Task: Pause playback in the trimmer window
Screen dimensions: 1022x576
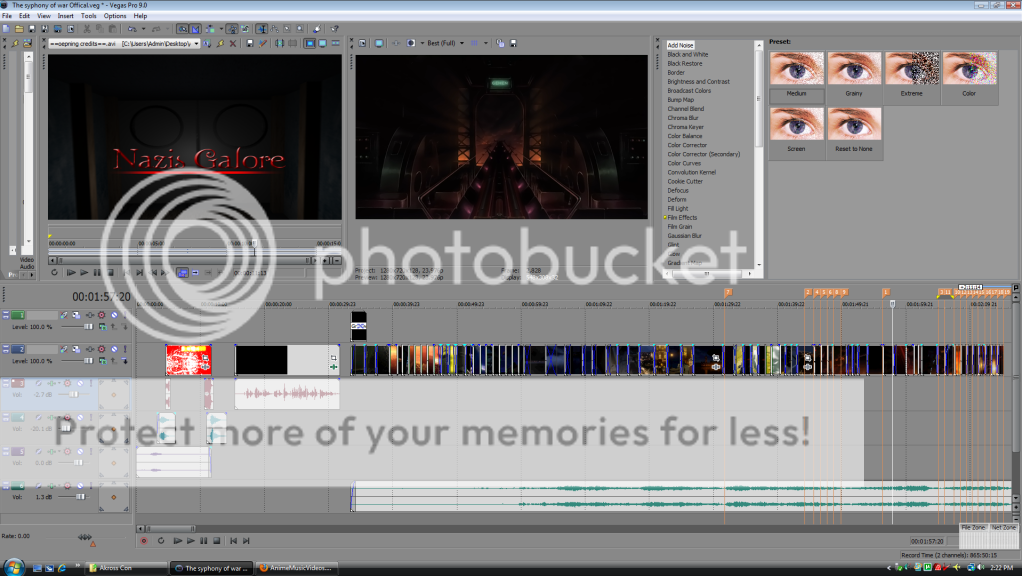Action: click(x=97, y=272)
